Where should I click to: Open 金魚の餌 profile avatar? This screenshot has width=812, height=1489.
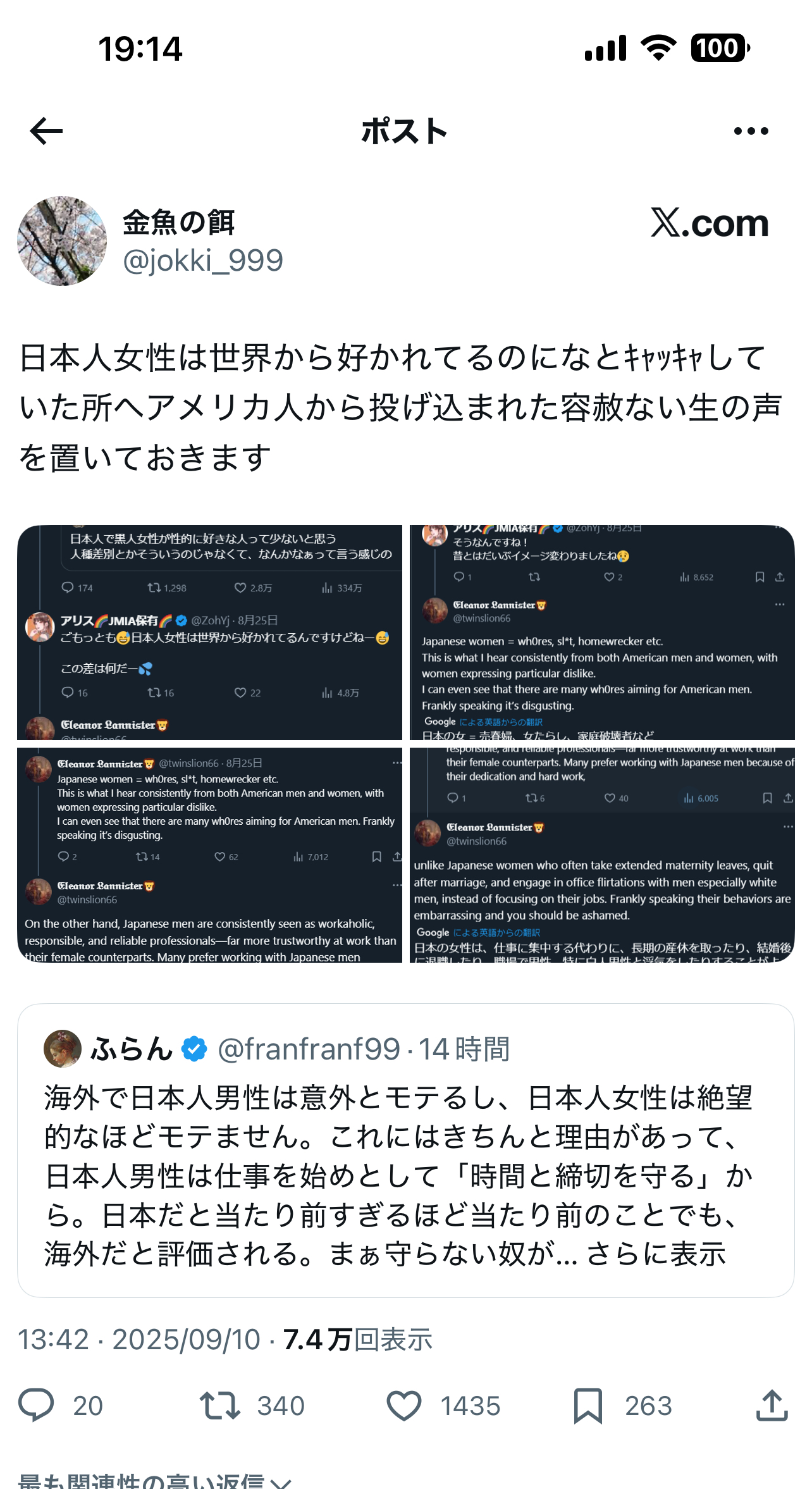[x=62, y=241]
